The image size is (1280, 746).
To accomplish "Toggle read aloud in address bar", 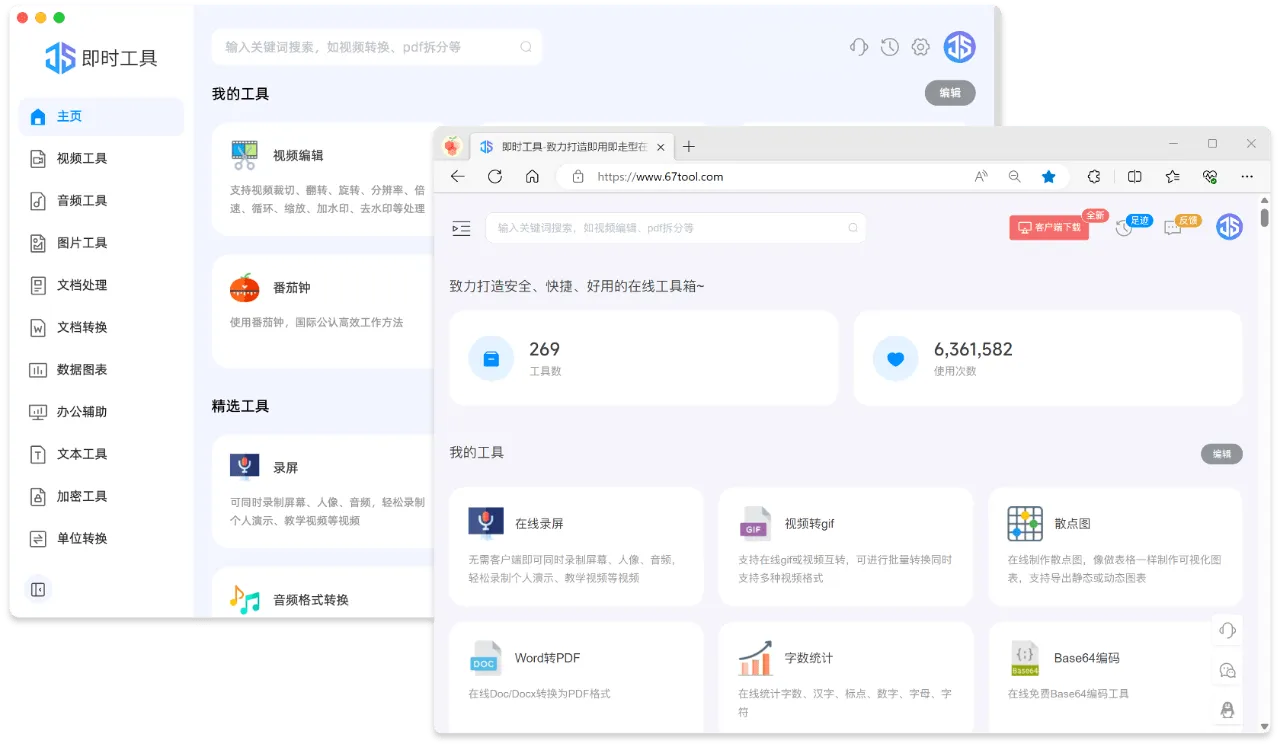I will (x=981, y=177).
